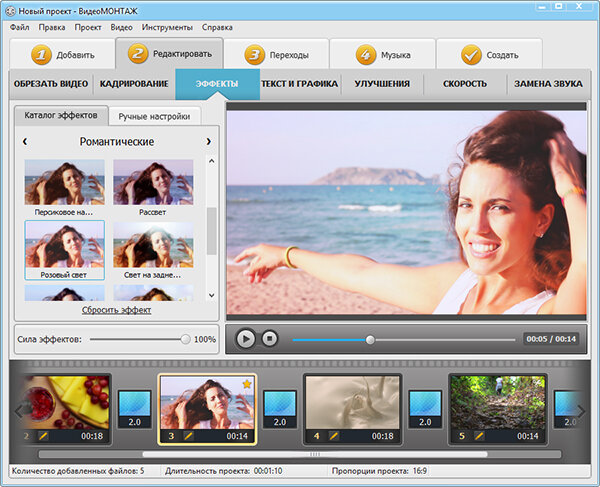Apply the Розовый свет effect
600x487 pixels.
tap(64, 250)
